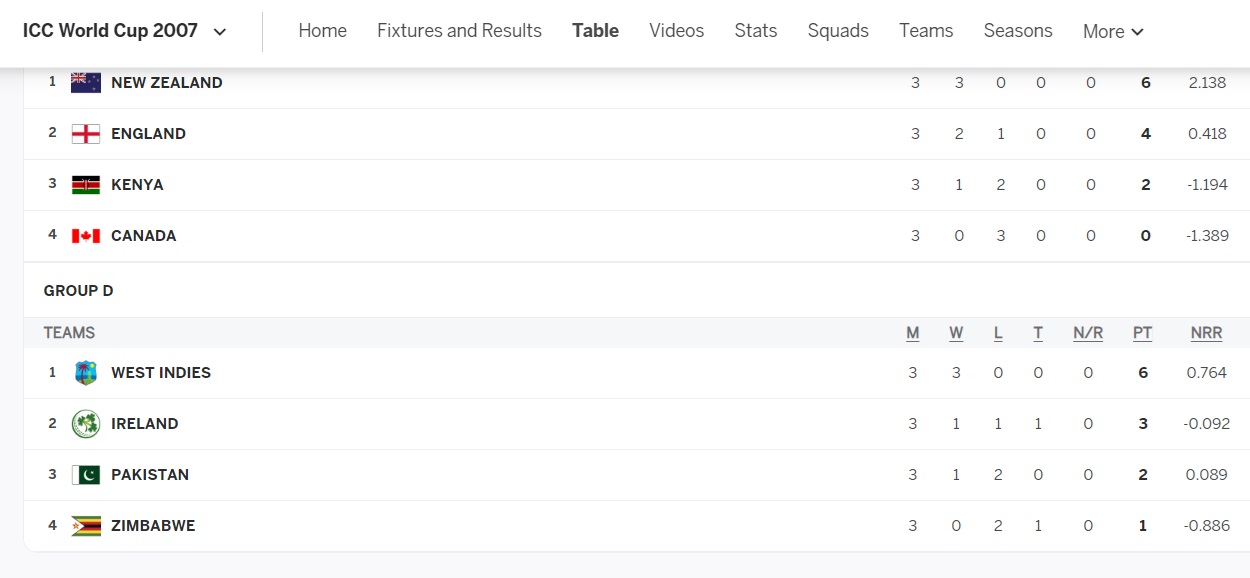The width and height of the screenshot is (1250, 578).
Task: Open the ICC World Cup 2007 dropdown
Action: (125, 31)
